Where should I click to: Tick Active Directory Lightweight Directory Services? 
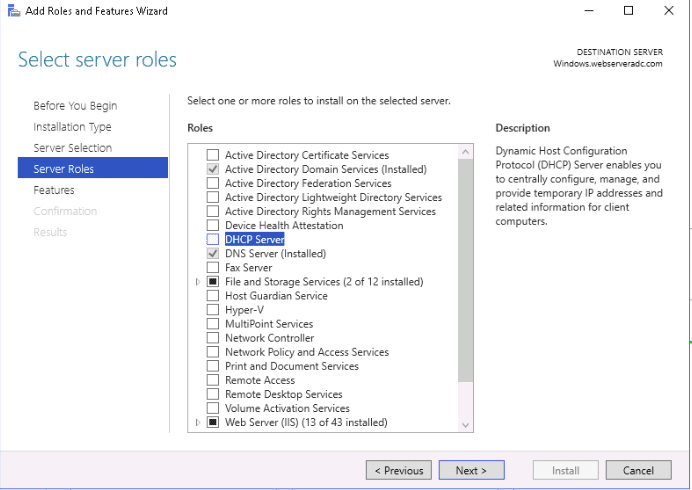coord(213,197)
